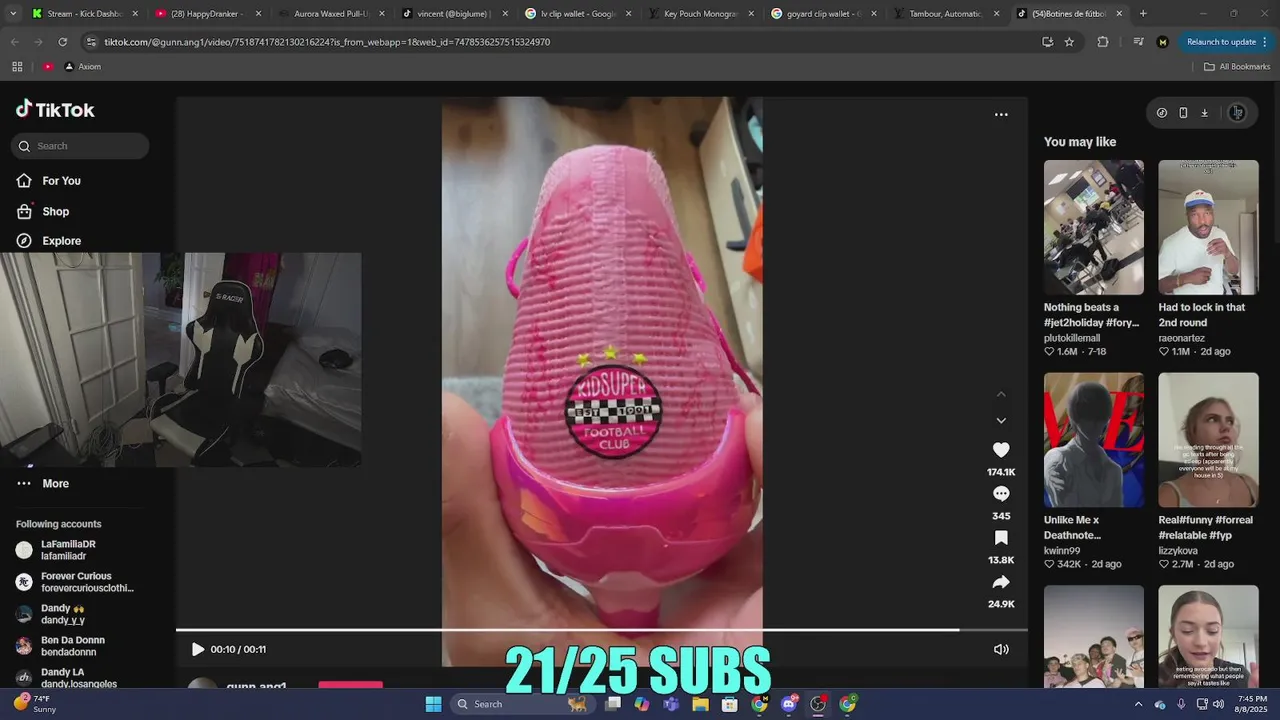This screenshot has width=1280, height=720.
Task: Play the paused video
Action: 198,649
